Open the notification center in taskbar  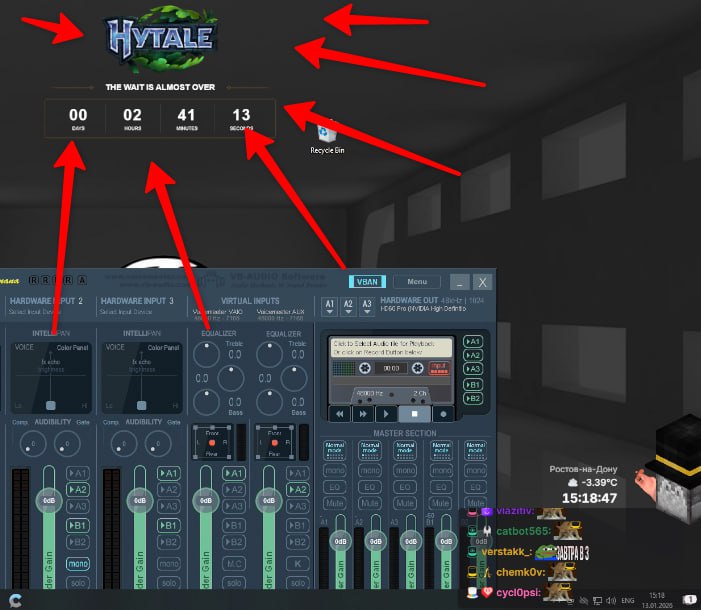(690, 598)
